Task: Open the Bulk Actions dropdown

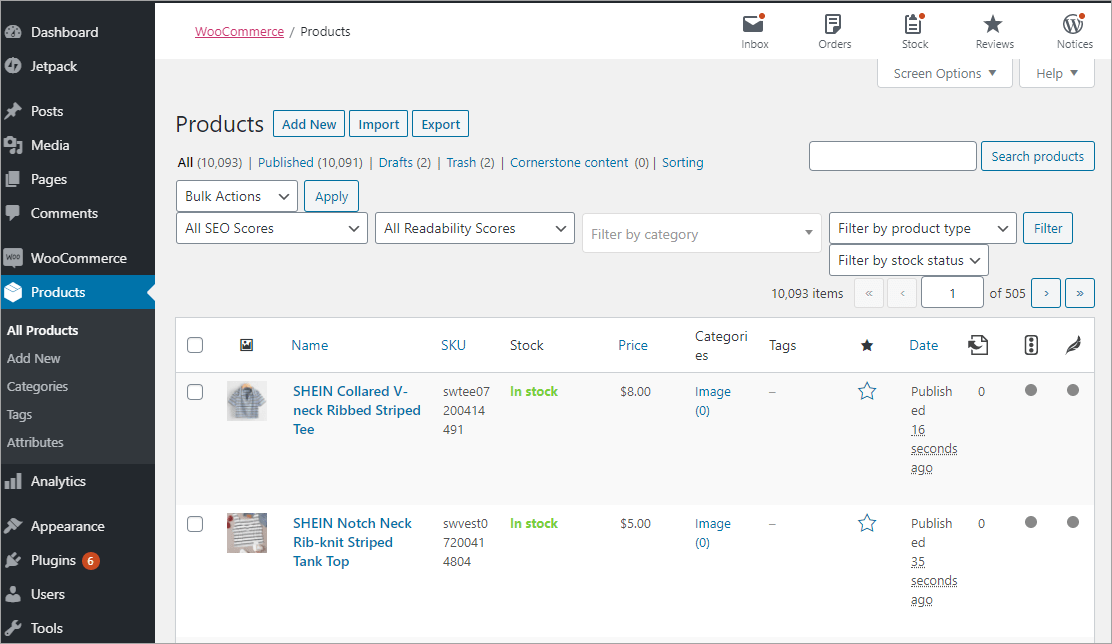Action: [x=237, y=196]
